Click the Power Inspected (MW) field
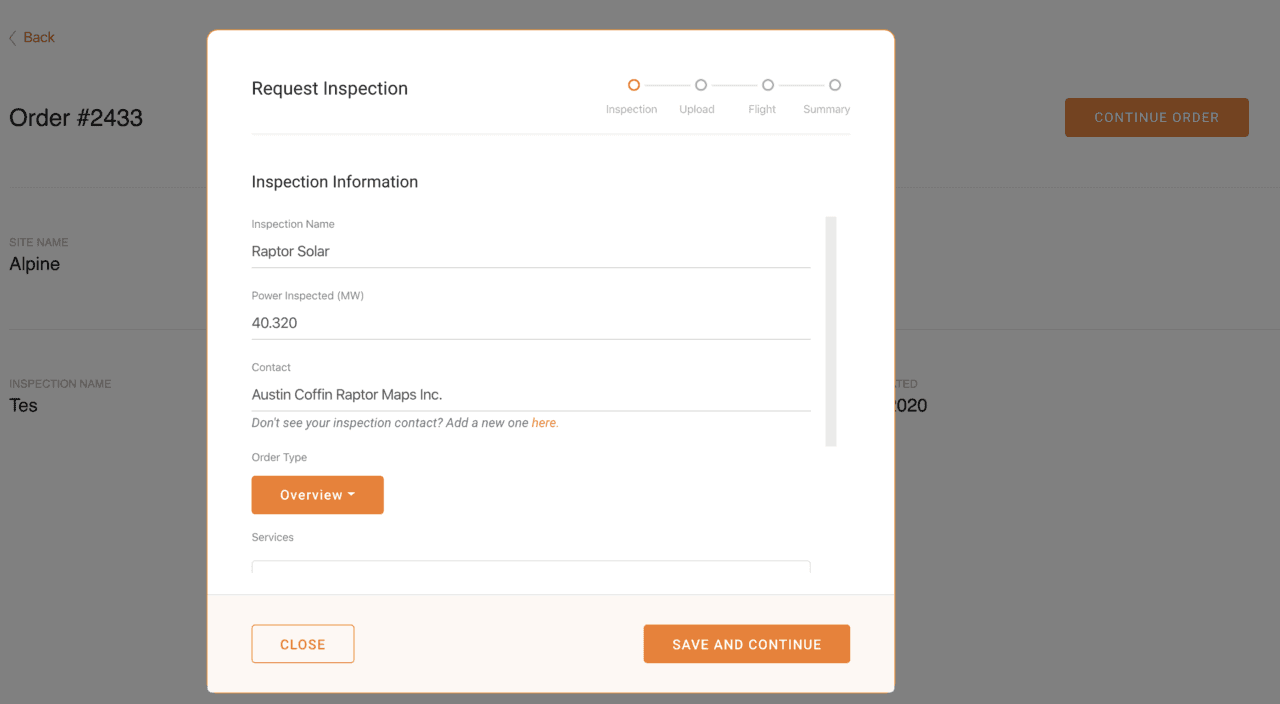The width and height of the screenshot is (1280, 704). click(x=531, y=323)
